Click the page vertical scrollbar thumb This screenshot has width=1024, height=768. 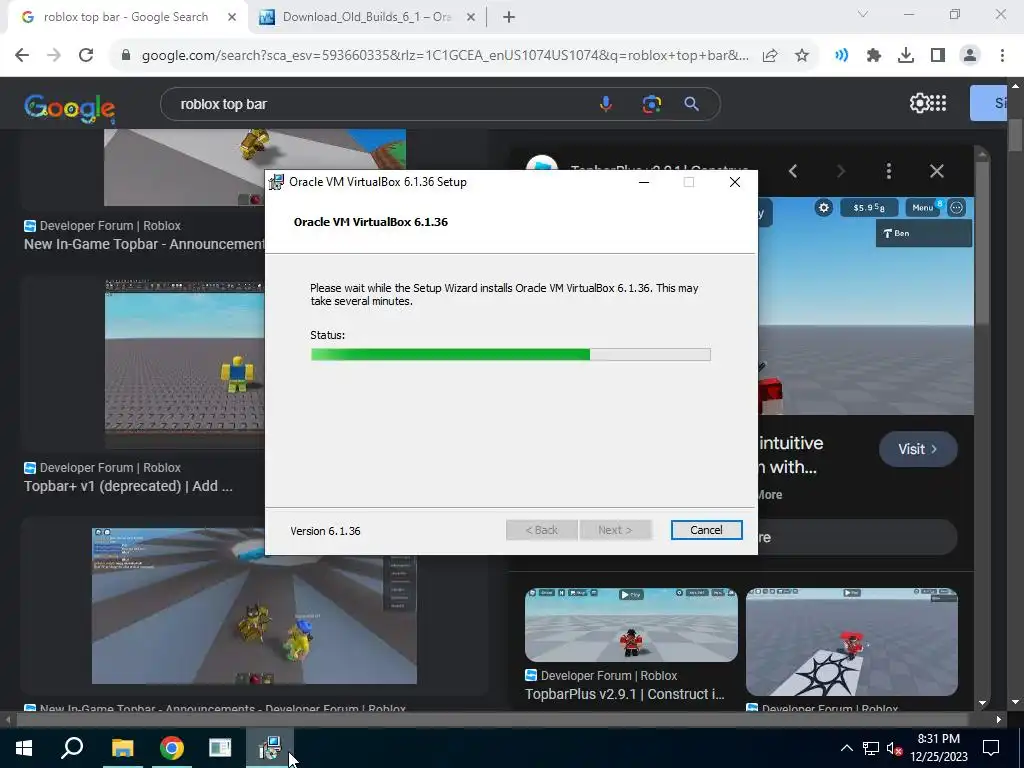pyautogui.click(x=1016, y=135)
